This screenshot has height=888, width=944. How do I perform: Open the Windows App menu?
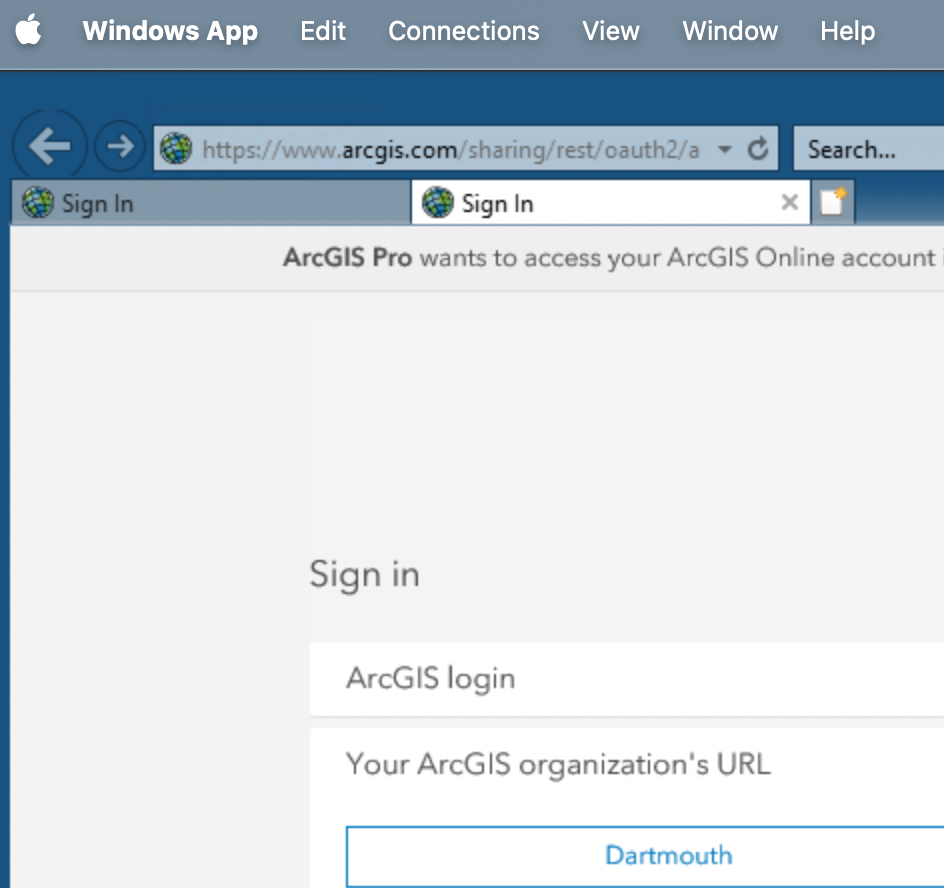[x=170, y=31]
